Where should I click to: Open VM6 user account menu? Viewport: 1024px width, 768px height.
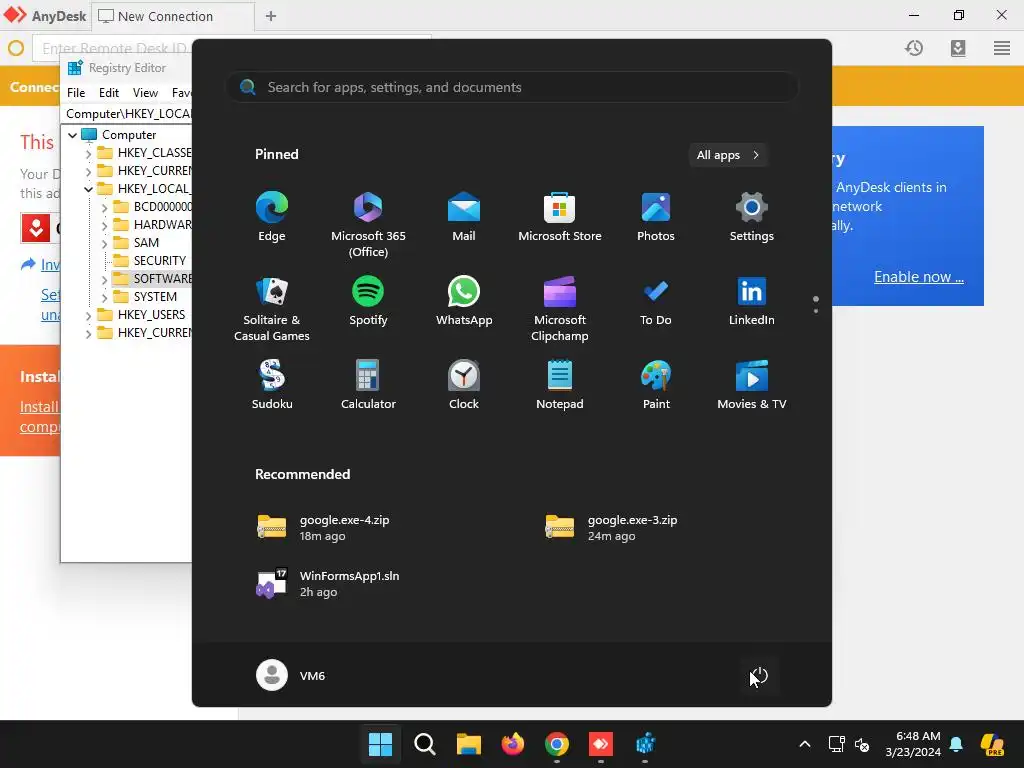click(291, 675)
